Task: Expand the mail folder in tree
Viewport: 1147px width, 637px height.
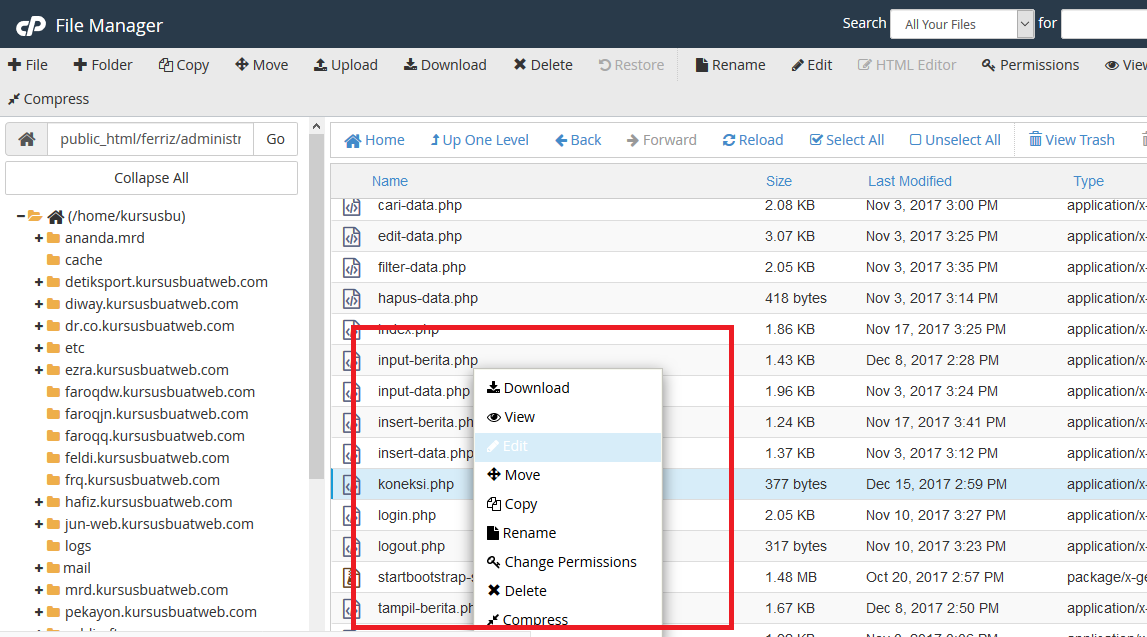Action: (x=39, y=568)
